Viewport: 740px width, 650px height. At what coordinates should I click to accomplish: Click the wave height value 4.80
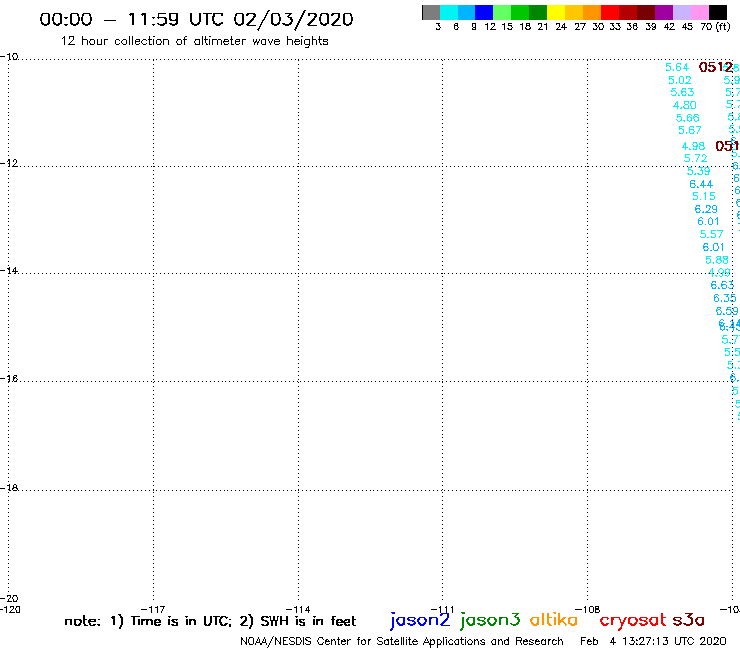click(685, 105)
